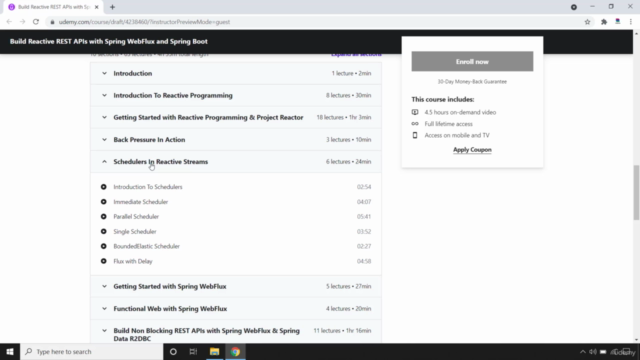Screen dimensions: 640x360
Task: Click the Introduction To Schedulers lecture title
Action: (148, 187)
